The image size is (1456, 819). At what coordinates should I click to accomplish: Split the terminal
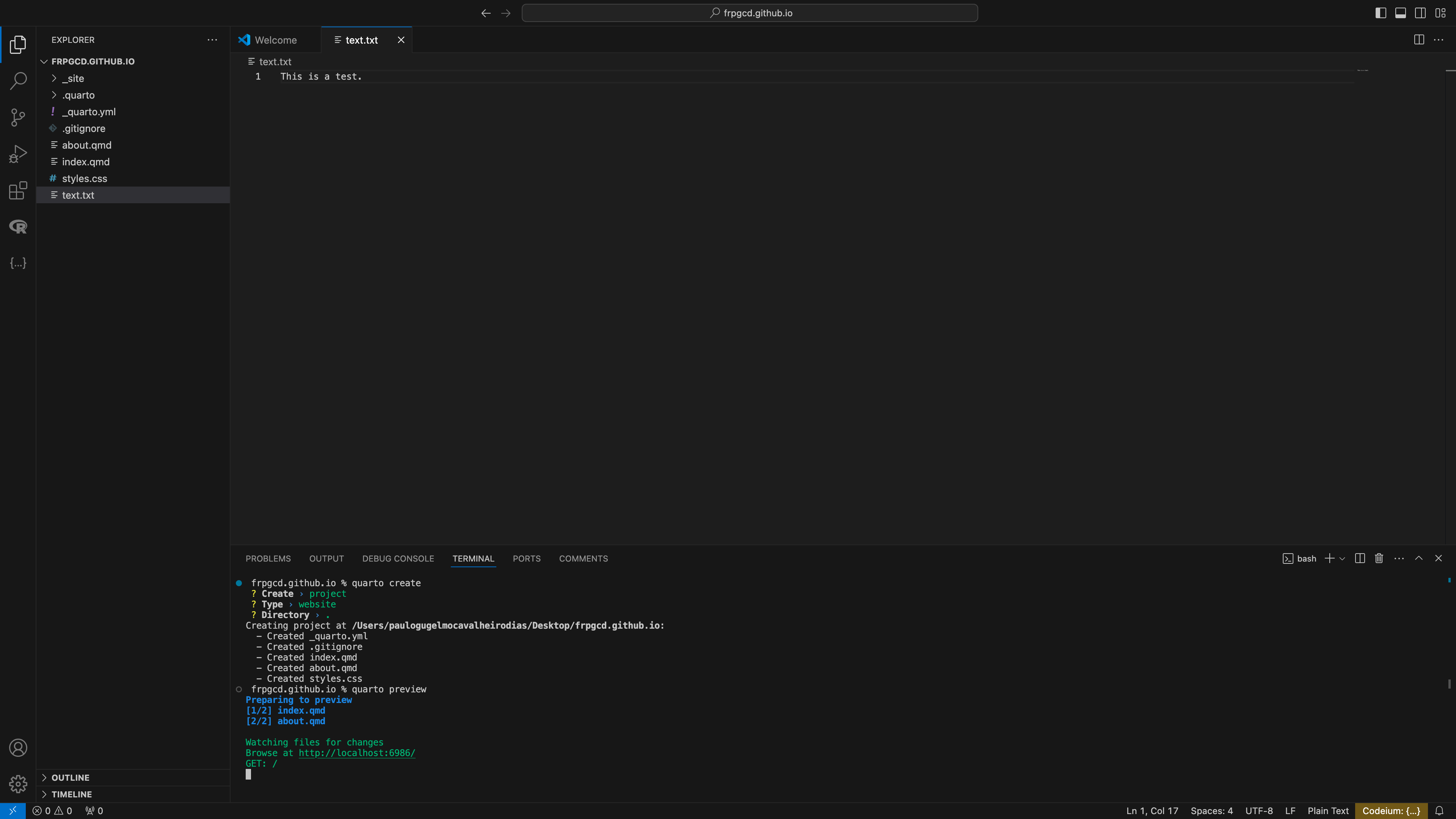point(1360,559)
